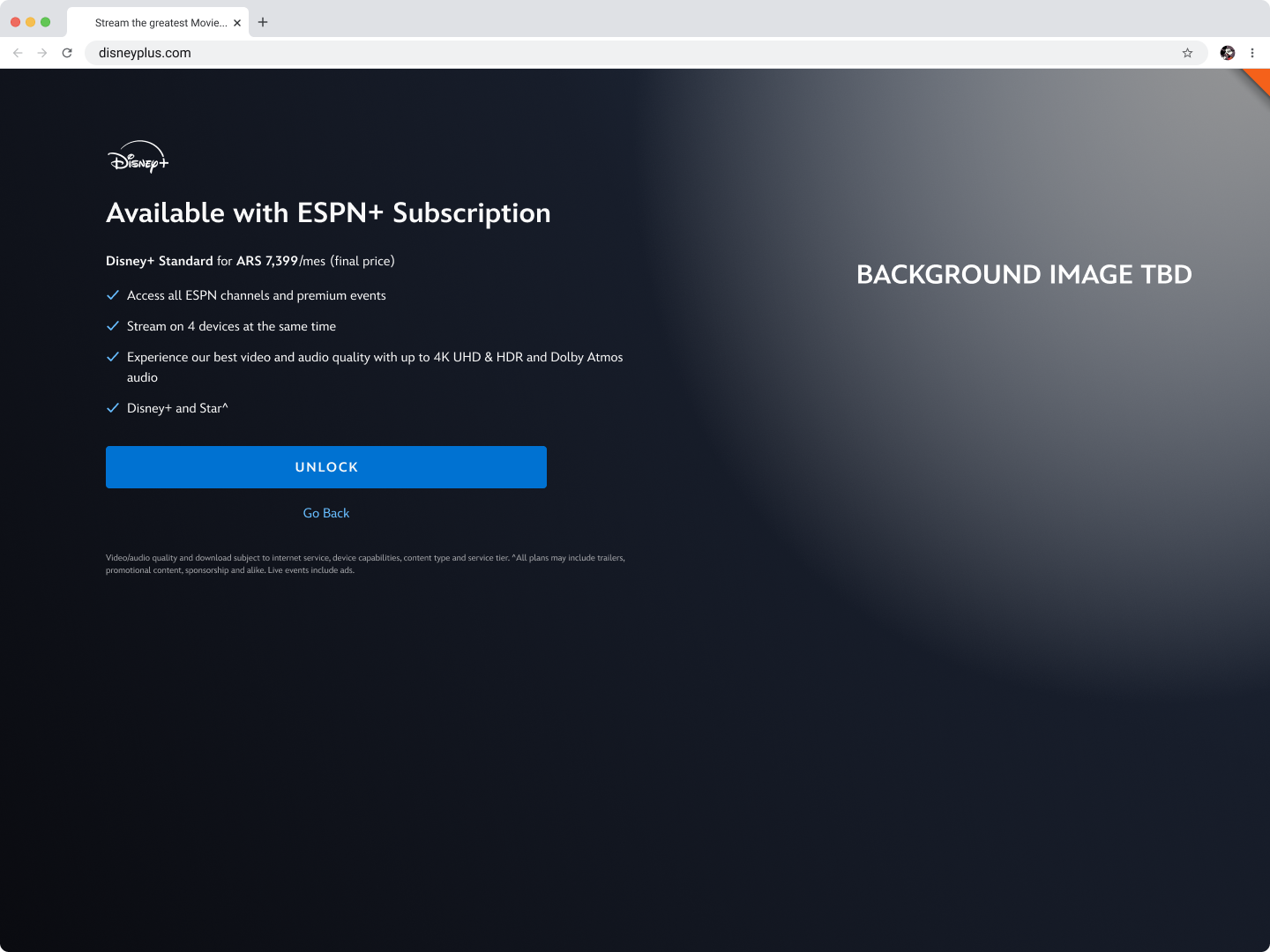This screenshot has width=1270, height=952.
Task: Click the Disney+ logo
Action: click(138, 157)
